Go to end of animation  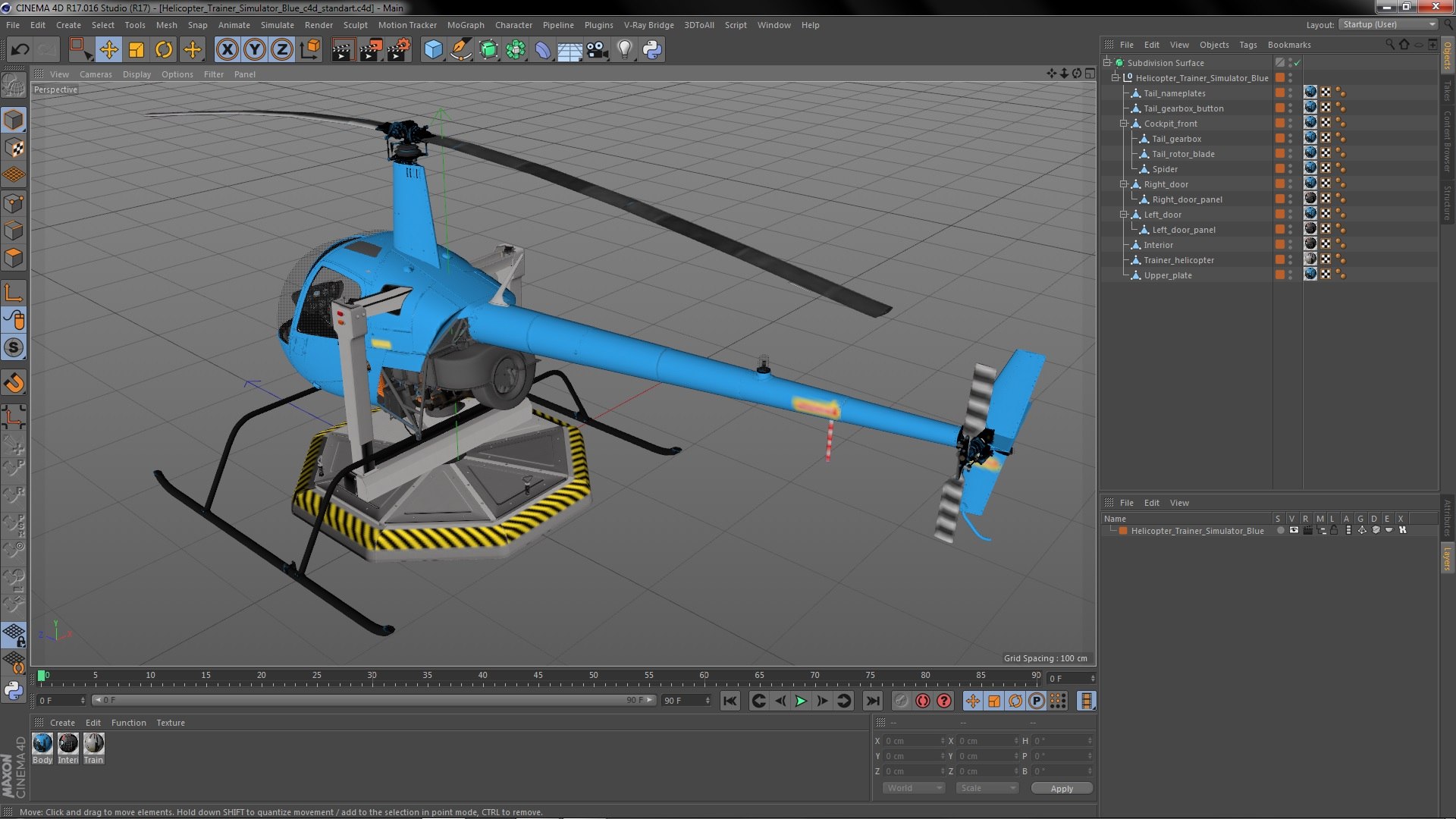tap(872, 701)
